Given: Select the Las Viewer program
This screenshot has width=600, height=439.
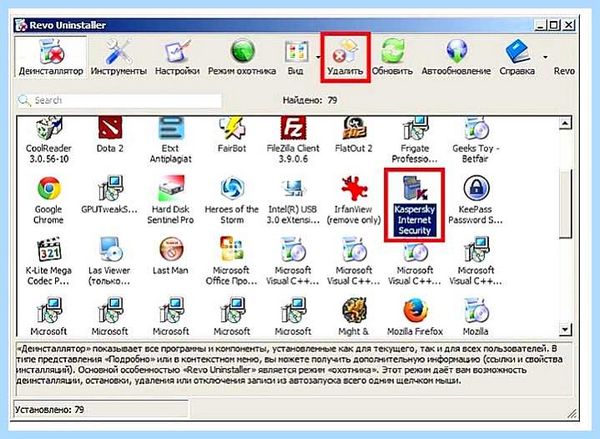Looking at the screenshot, I should [x=110, y=262].
